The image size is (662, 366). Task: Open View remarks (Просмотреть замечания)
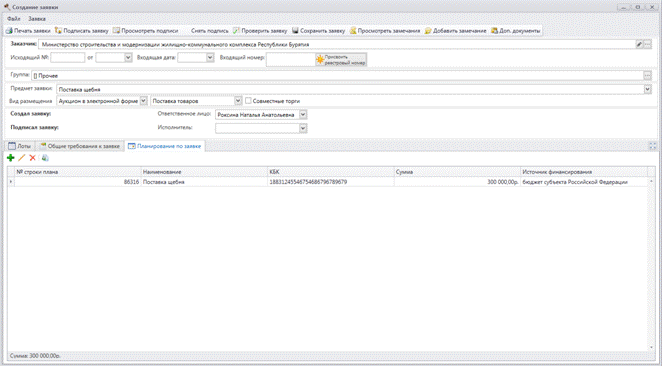pyautogui.click(x=385, y=31)
